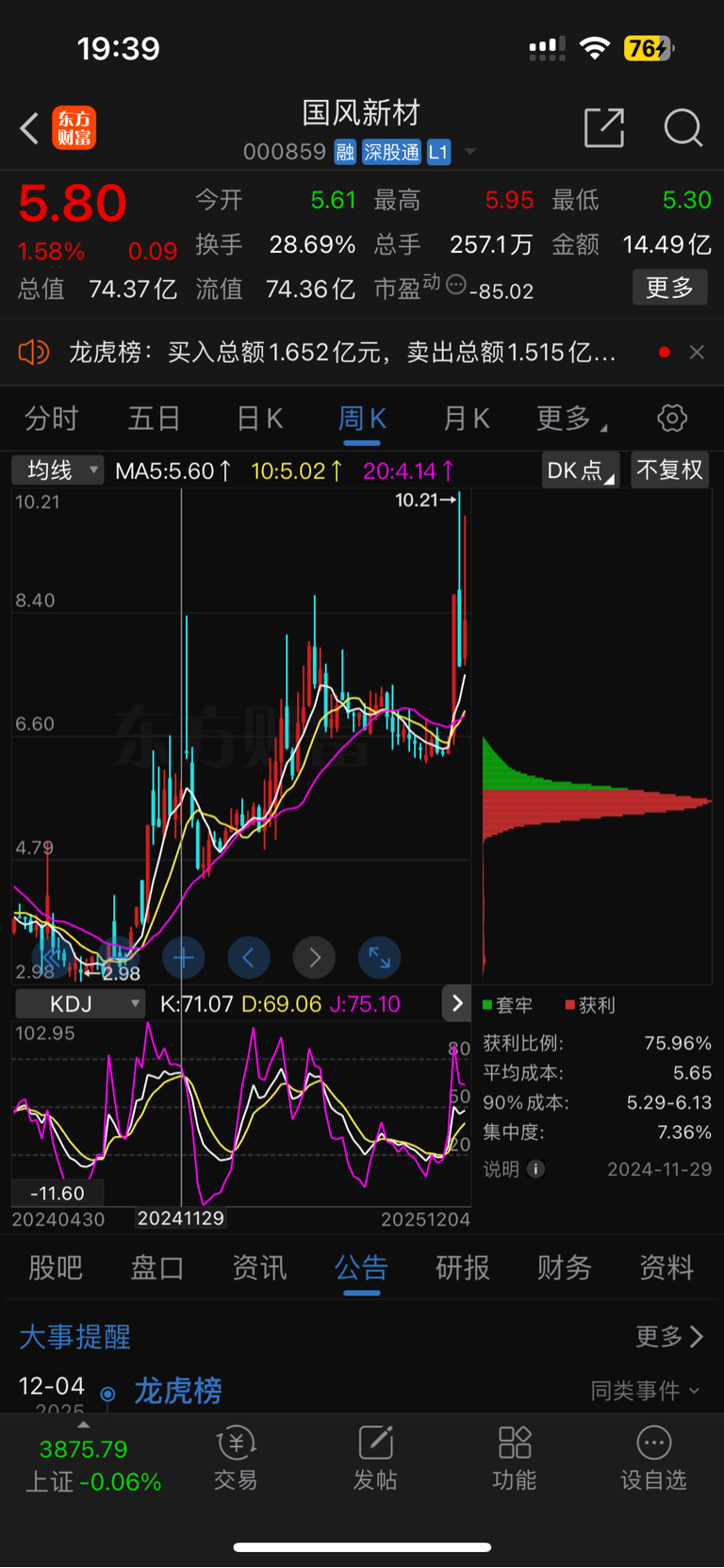Open the 东方财富 logo icon
Screen dimensions: 724x1568
pyautogui.click(x=74, y=128)
